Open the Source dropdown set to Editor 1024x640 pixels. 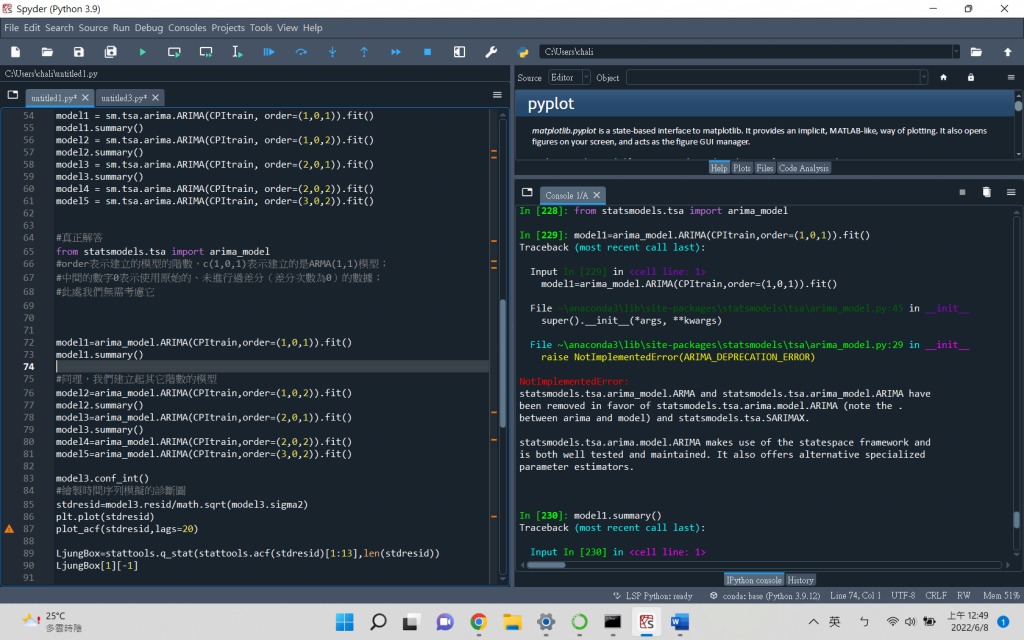[568, 77]
